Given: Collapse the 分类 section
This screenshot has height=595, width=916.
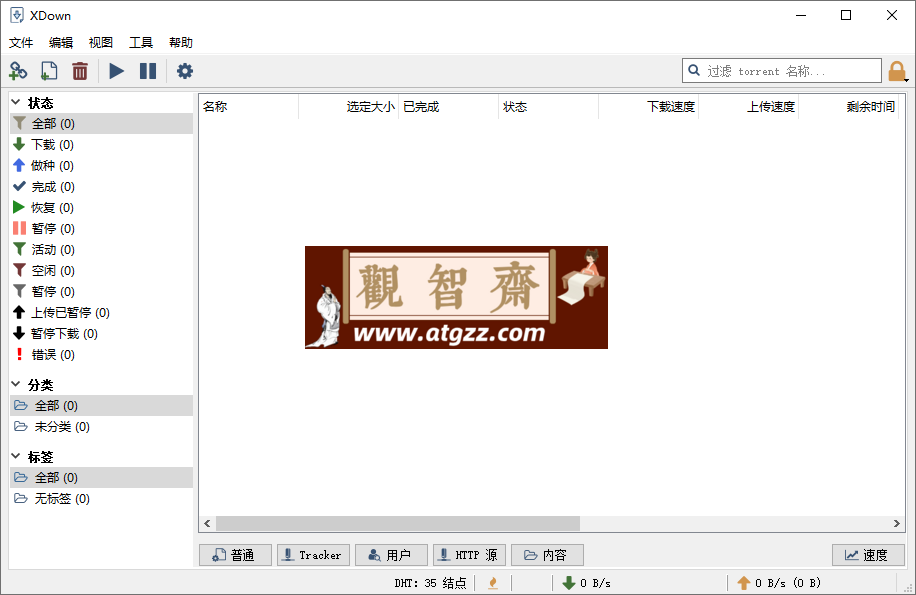Looking at the screenshot, I should pos(16,384).
